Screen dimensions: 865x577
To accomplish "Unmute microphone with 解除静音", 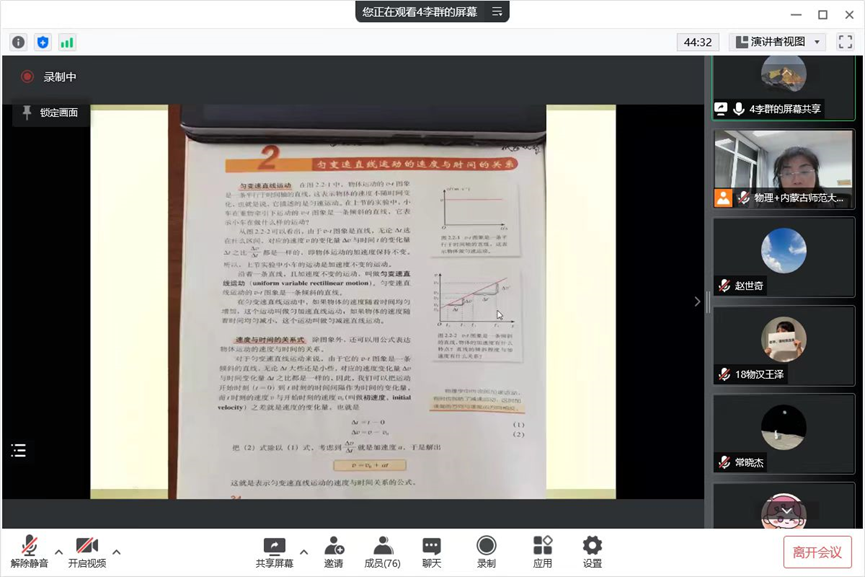I will click(x=30, y=551).
